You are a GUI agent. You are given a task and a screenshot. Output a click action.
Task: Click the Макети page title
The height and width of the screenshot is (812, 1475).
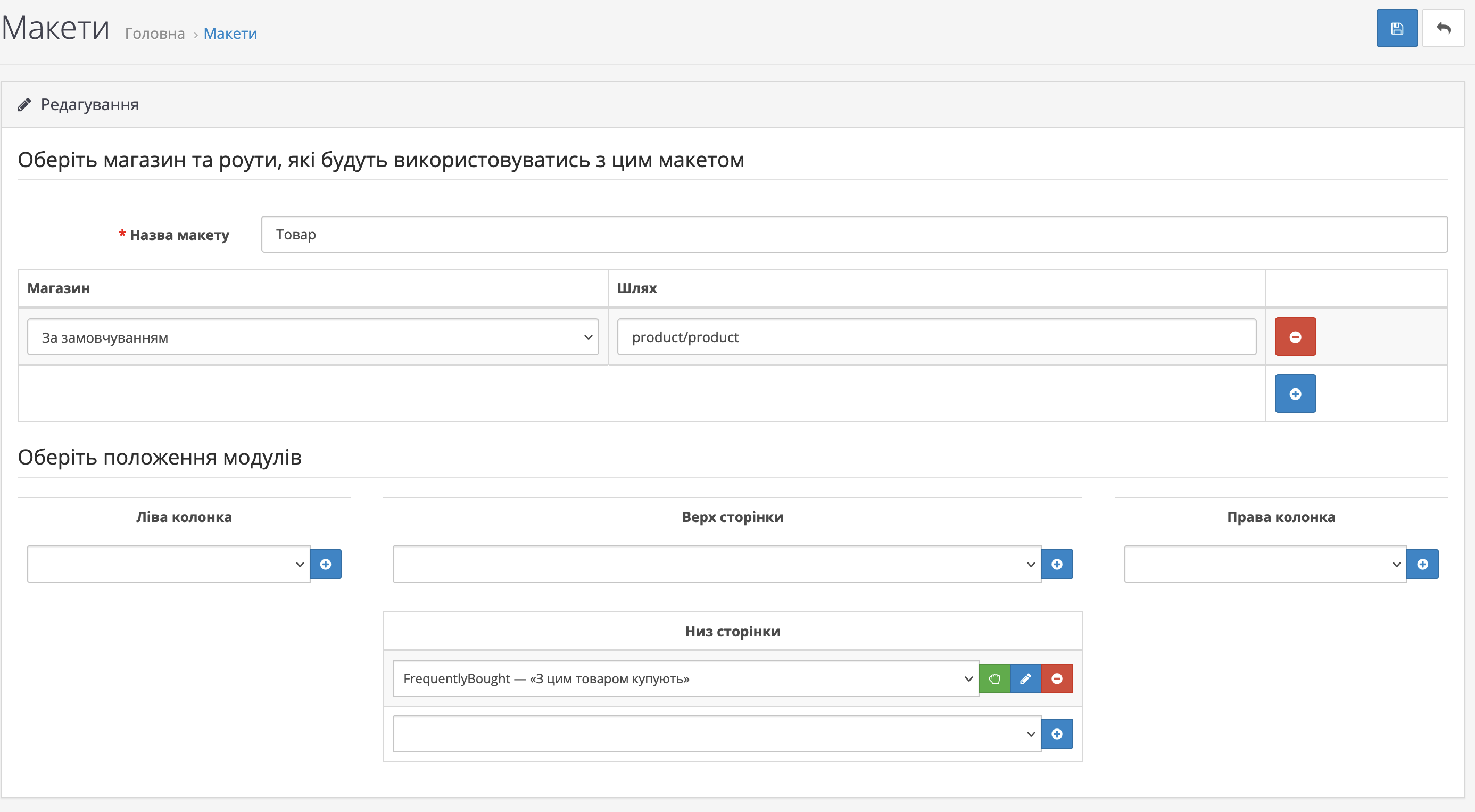pyautogui.click(x=55, y=28)
